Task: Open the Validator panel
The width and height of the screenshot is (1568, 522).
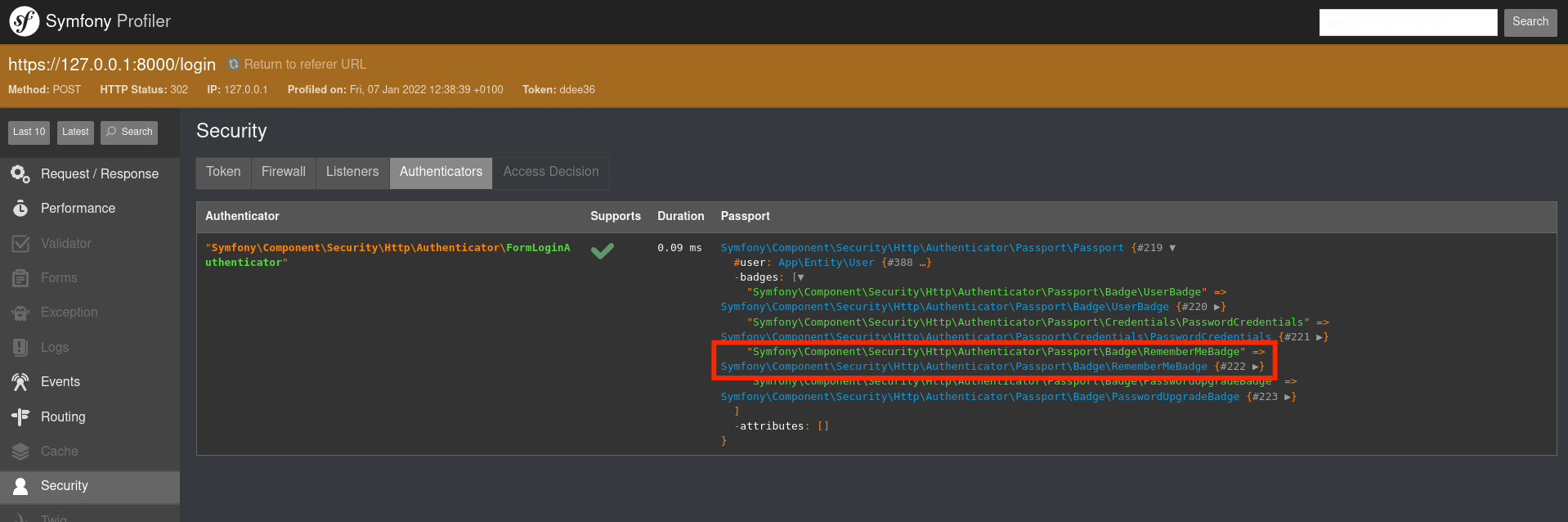Action: pyautogui.click(x=90, y=243)
